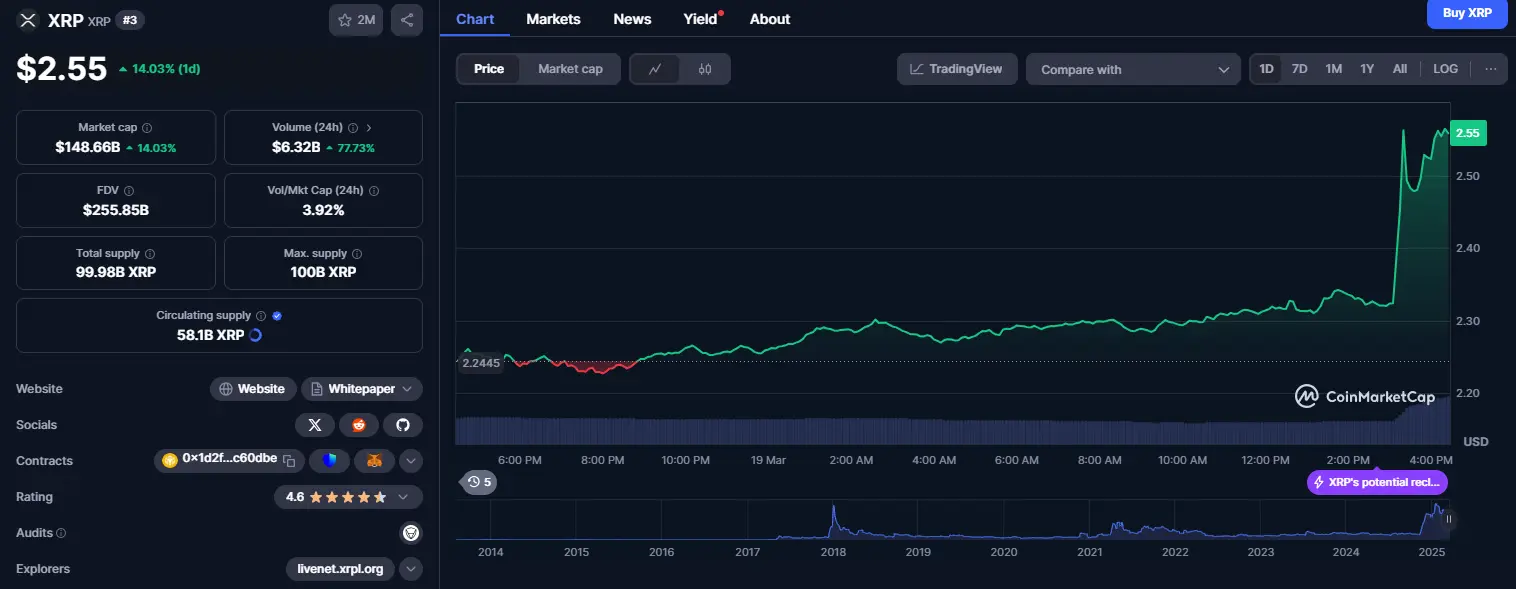
Task: Click the FDV info icon
Action: click(x=129, y=190)
